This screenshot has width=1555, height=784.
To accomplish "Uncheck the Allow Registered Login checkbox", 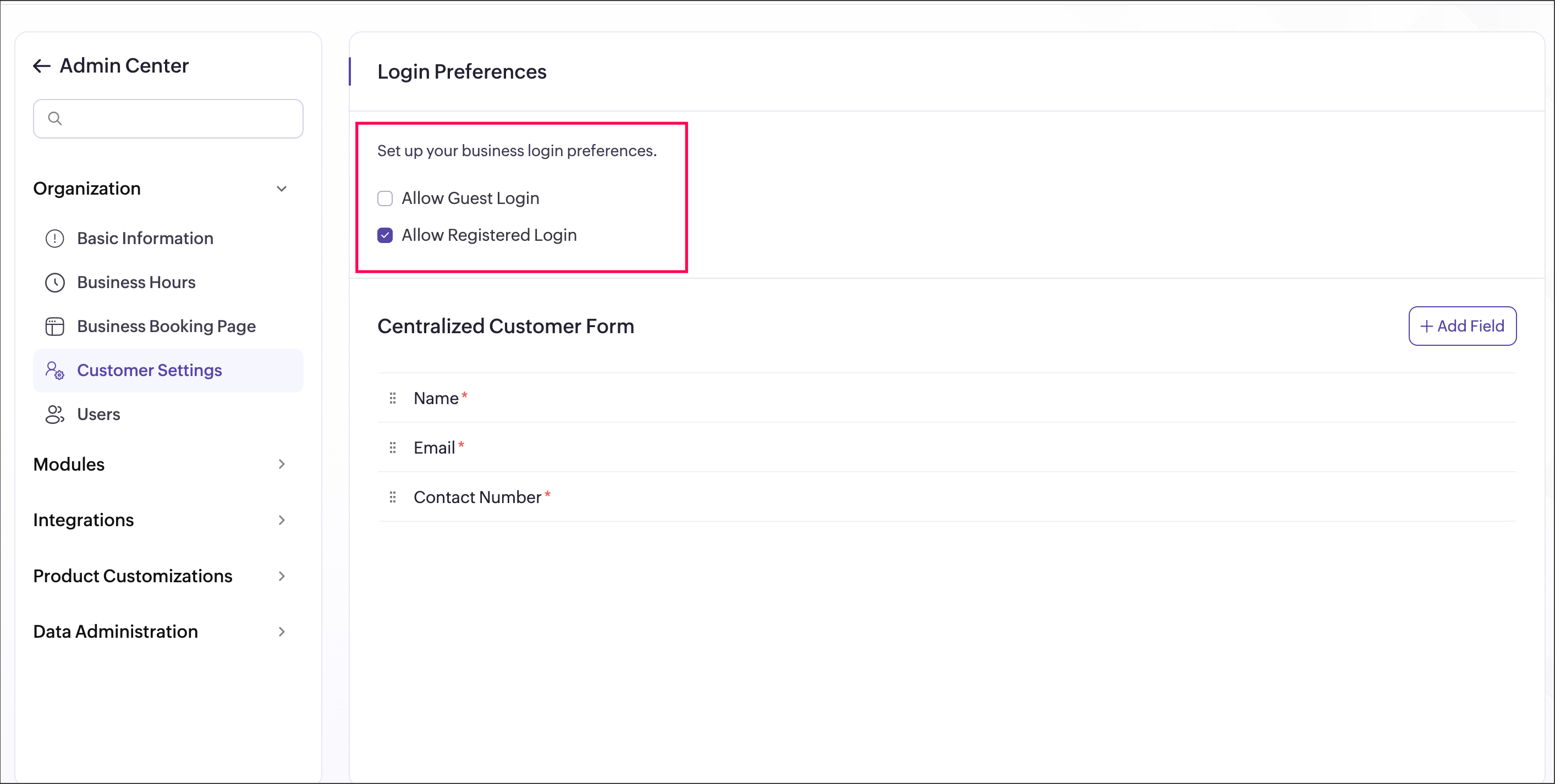I will click(385, 235).
